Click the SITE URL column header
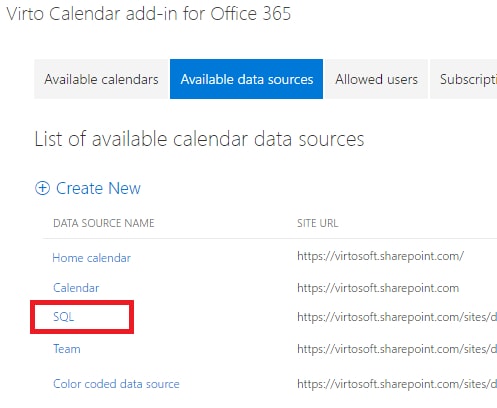The height and width of the screenshot is (408, 497). (318, 223)
